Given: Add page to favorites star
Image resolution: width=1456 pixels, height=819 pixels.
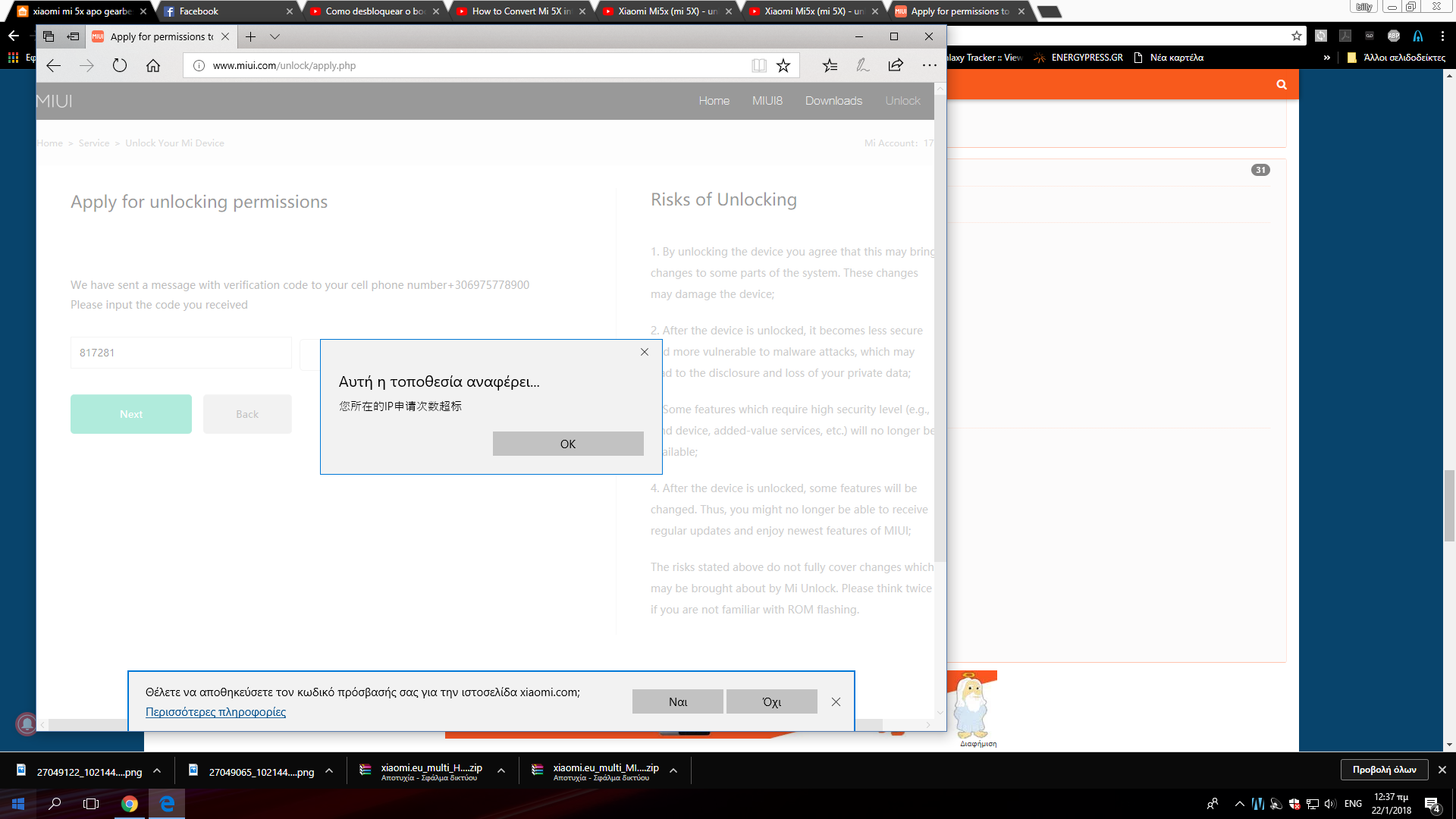Looking at the screenshot, I should click(x=783, y=66).
